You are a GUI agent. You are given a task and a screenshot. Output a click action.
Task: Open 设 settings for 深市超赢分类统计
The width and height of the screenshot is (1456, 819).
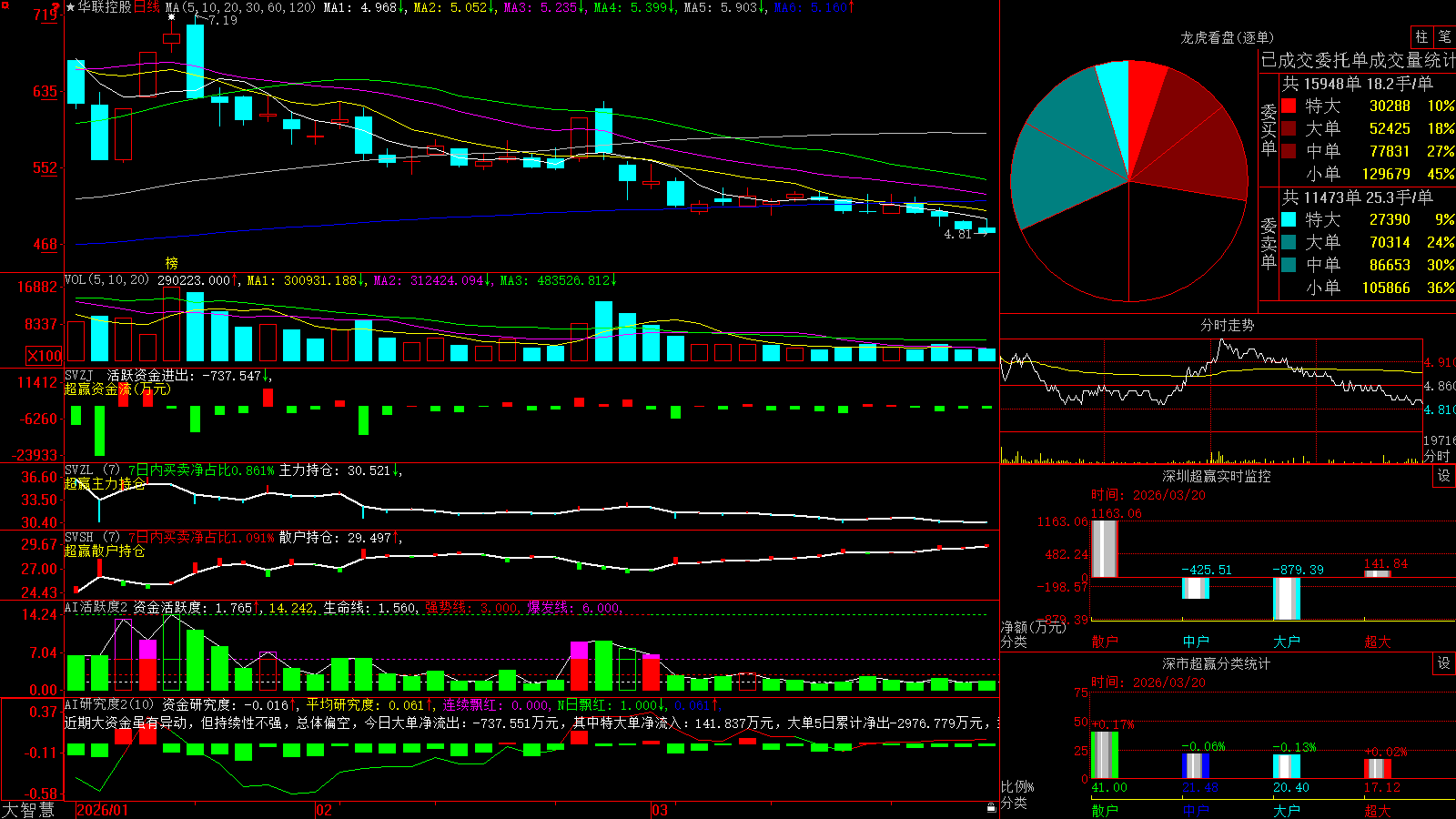click(1444, 663)
